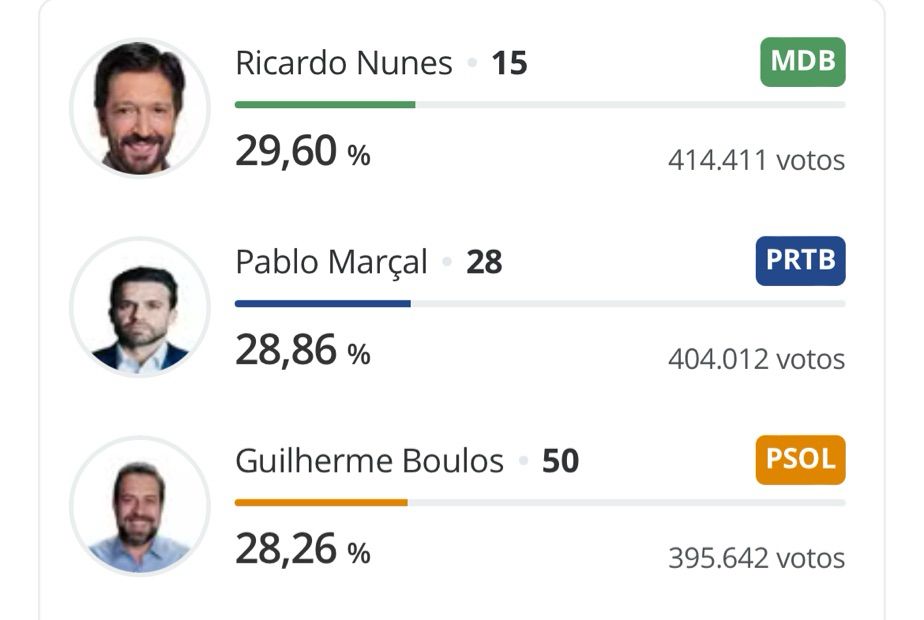Select the orange PSOL party badge
924x620 pixels.
(800, 460)
